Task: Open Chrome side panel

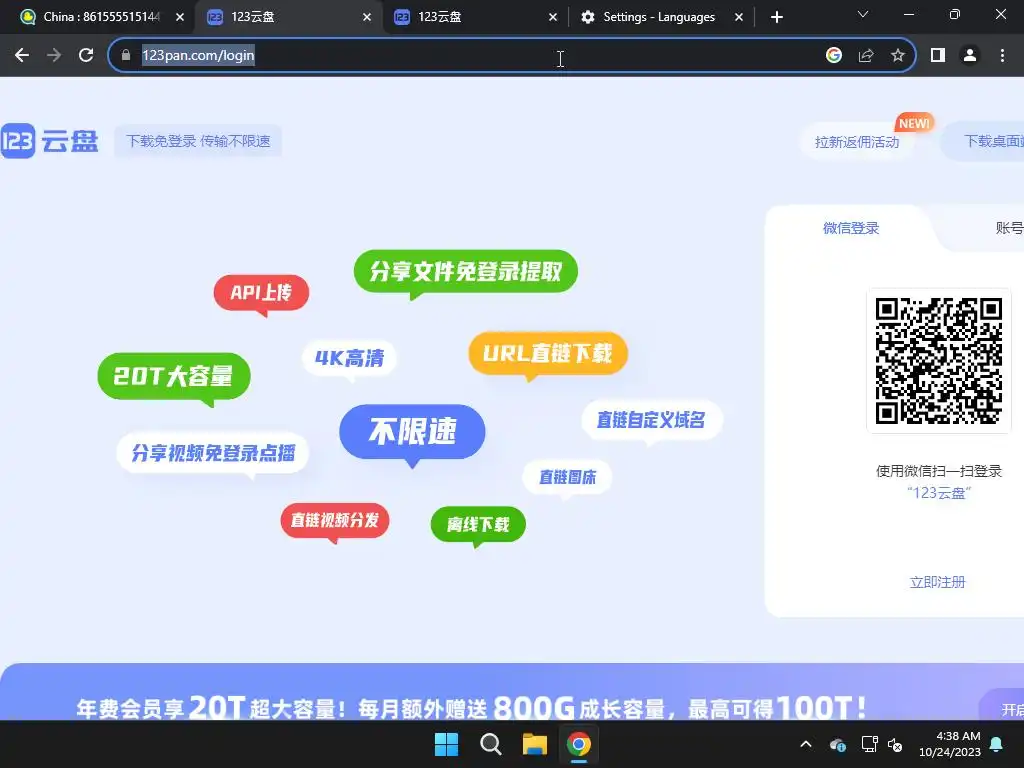Action: (938, 56)
